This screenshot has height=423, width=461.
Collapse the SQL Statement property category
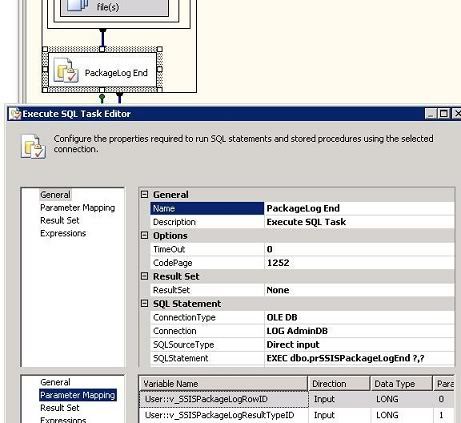tap(144, 304)
